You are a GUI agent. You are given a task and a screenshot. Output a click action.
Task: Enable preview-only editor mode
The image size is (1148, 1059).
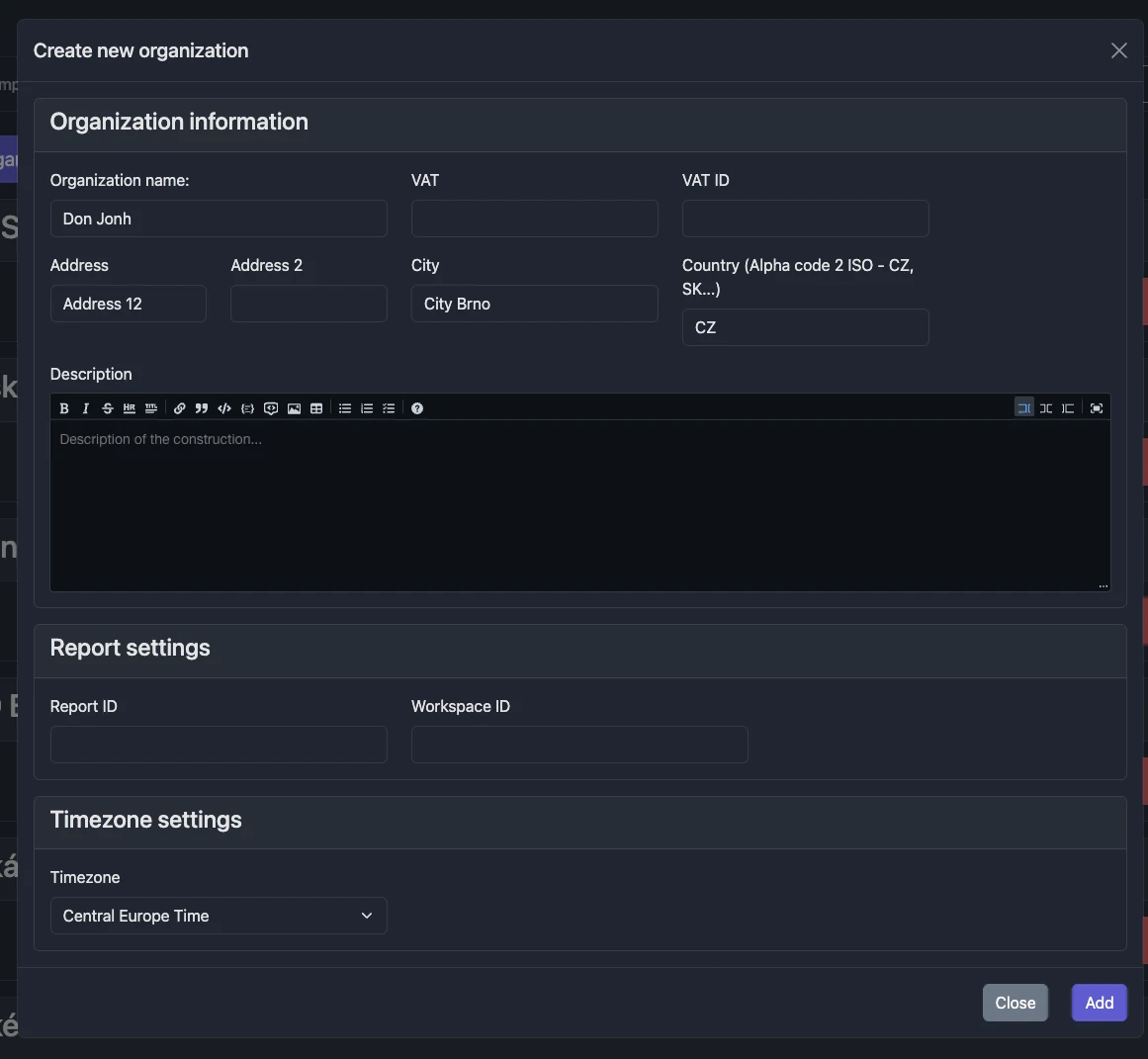click(x=1068, y=407)
